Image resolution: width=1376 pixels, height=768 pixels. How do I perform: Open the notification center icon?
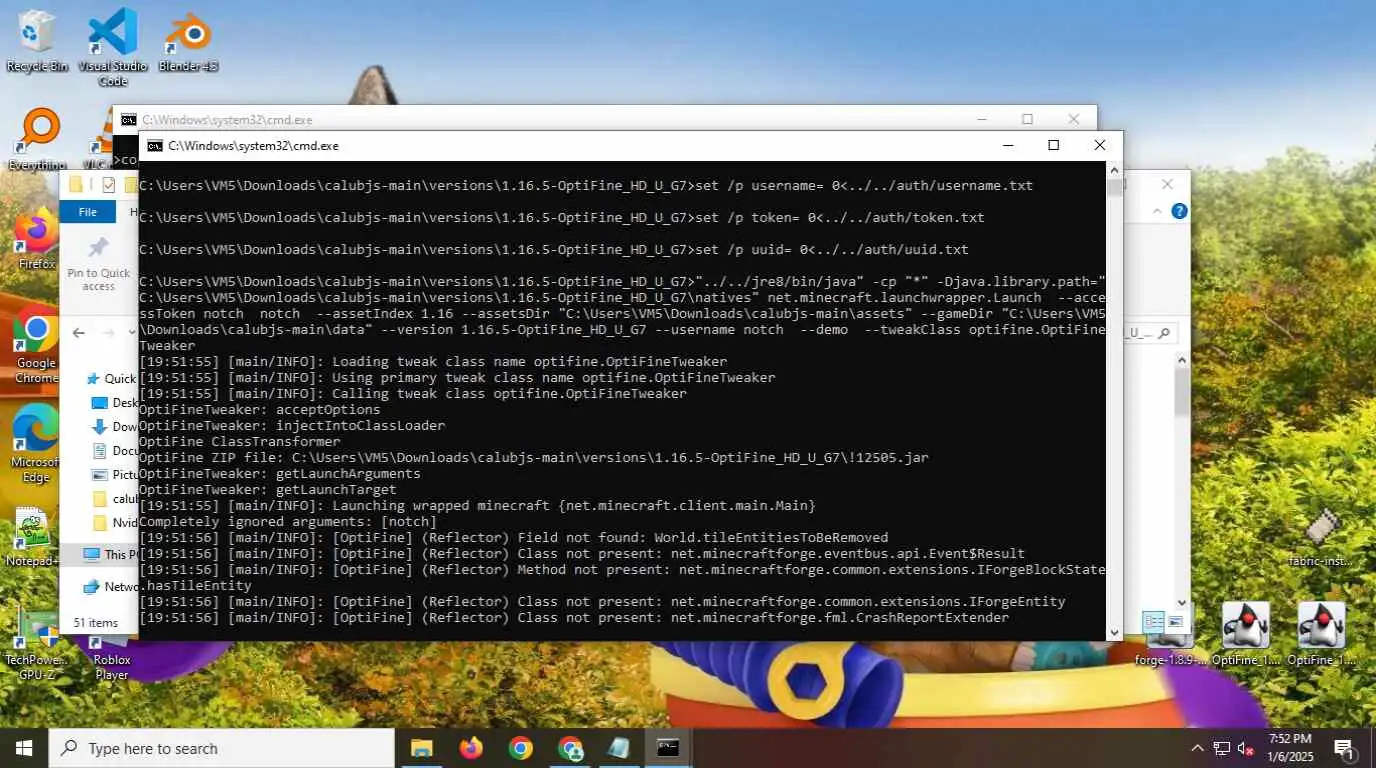tap(1345, 748)
